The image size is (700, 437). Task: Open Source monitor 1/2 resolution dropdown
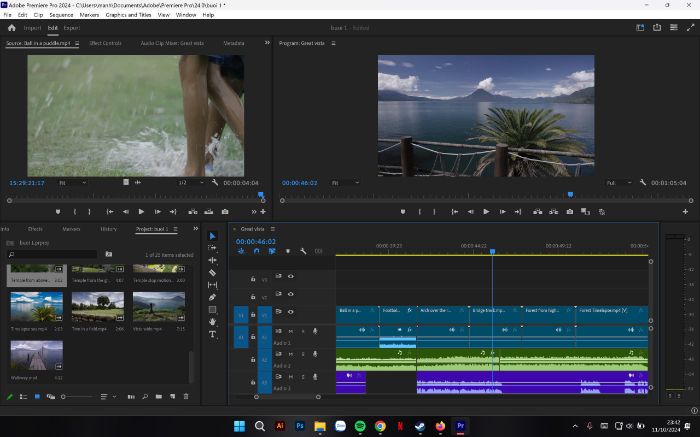point(191,183)
